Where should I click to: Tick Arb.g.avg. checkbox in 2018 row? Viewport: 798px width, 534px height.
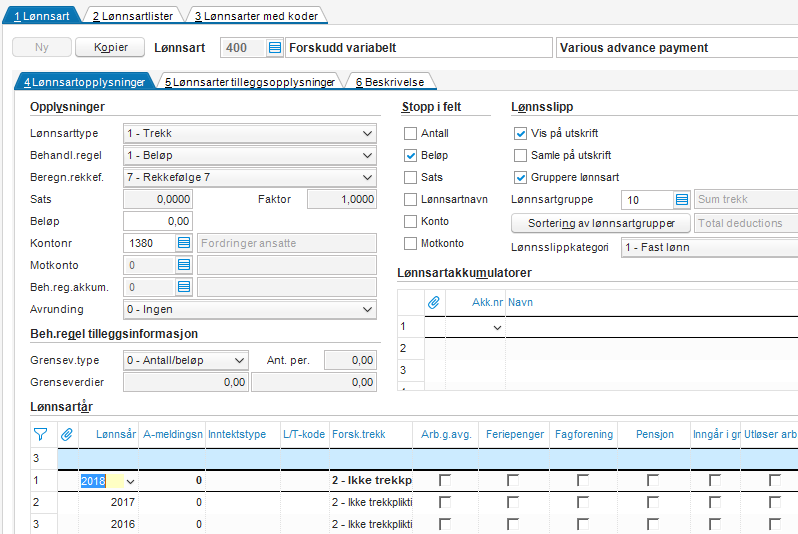445,480
